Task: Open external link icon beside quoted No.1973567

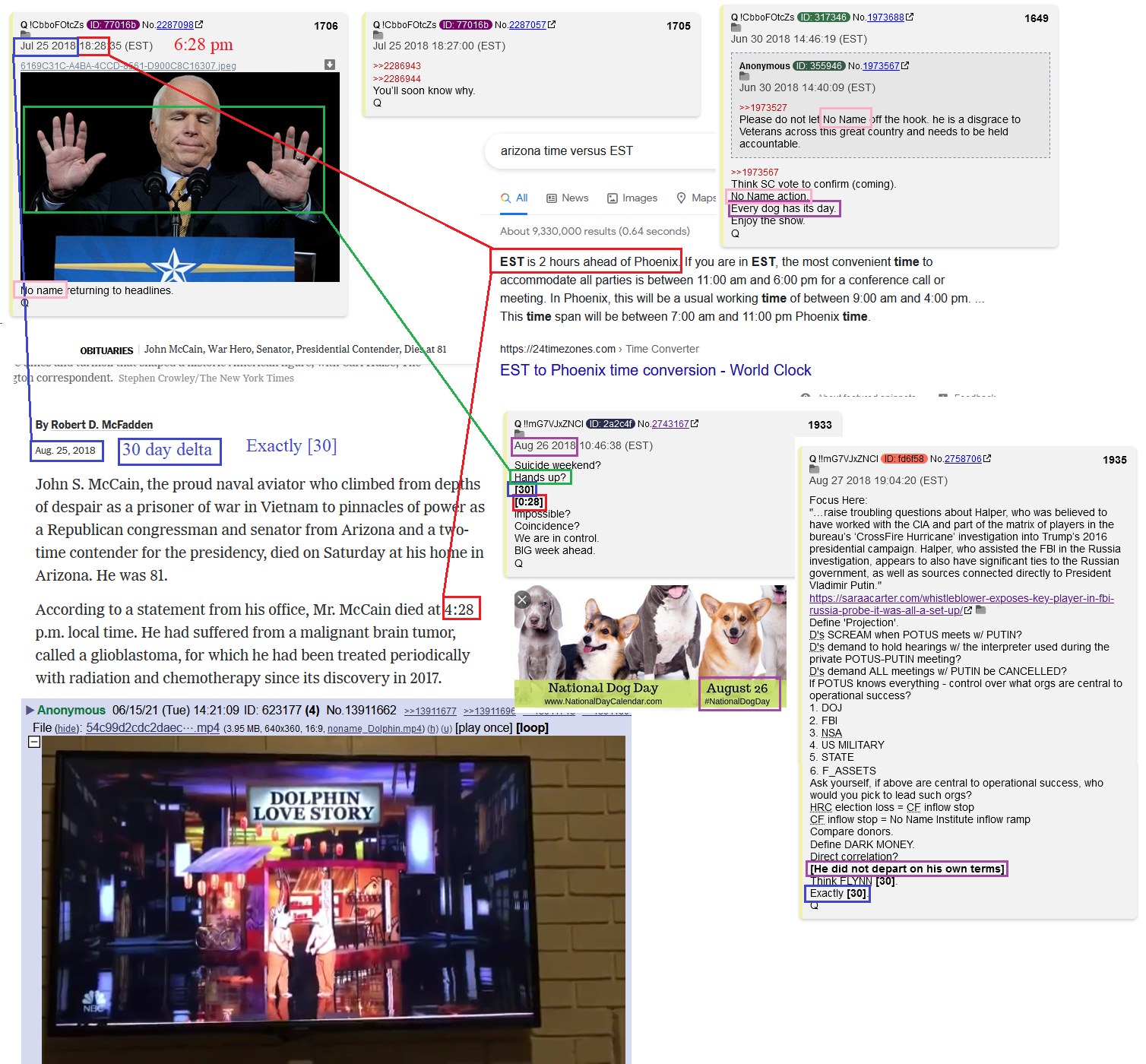Action: click(x=905, y=66)
